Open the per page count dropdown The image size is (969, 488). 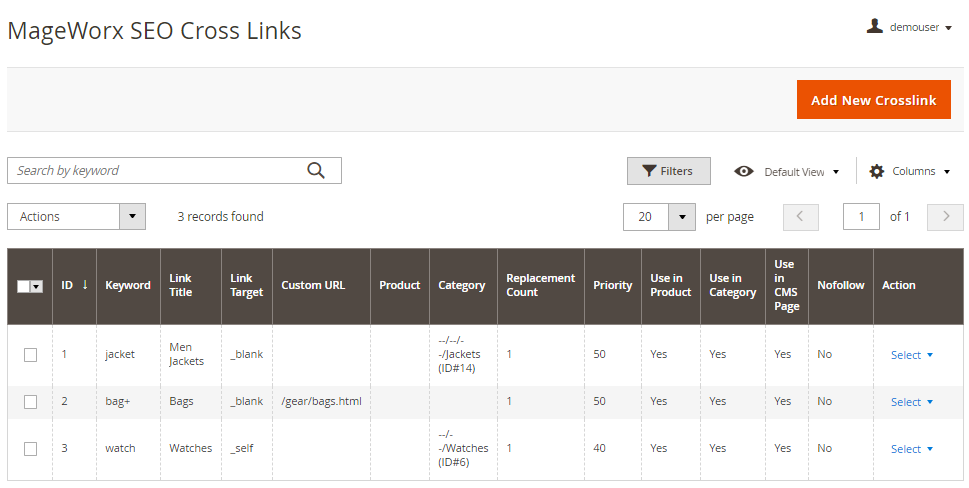point(682,217)
